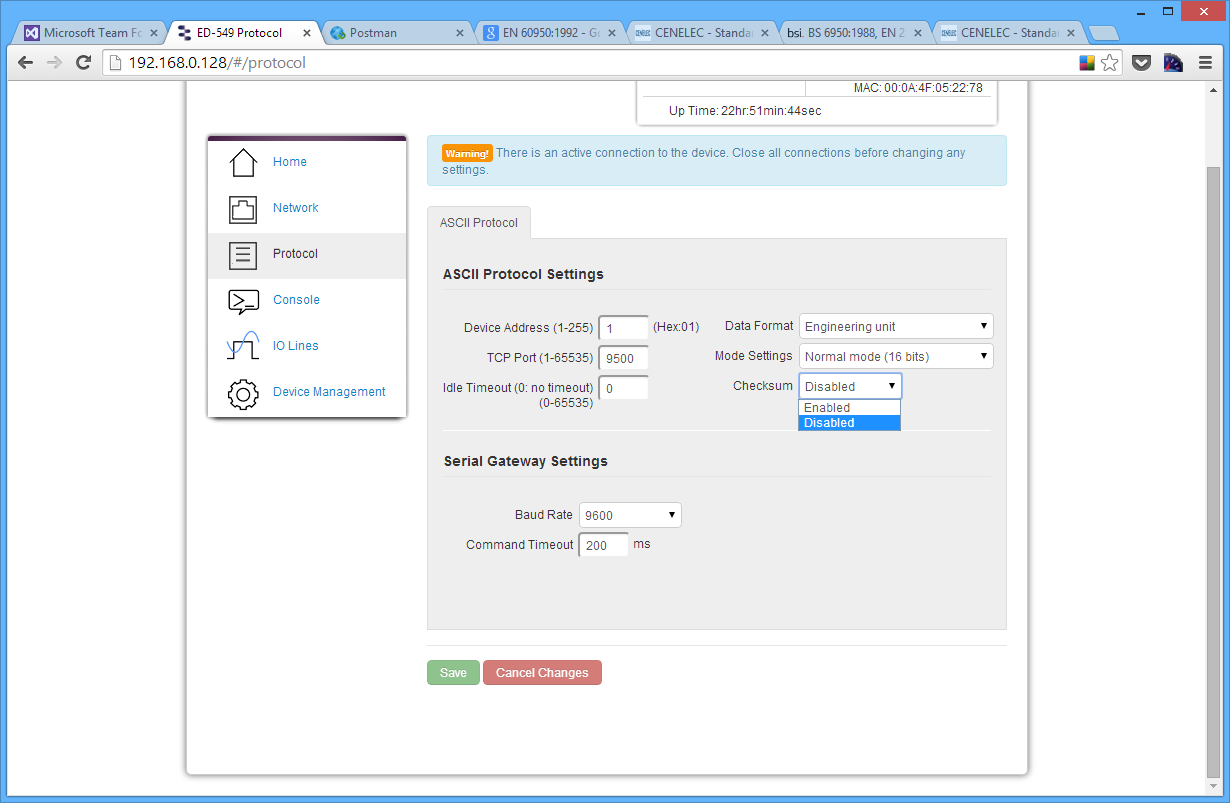Open the Pocket save icon near address bar
The width and height of the screenshot is (1230, 803).
1141,62
